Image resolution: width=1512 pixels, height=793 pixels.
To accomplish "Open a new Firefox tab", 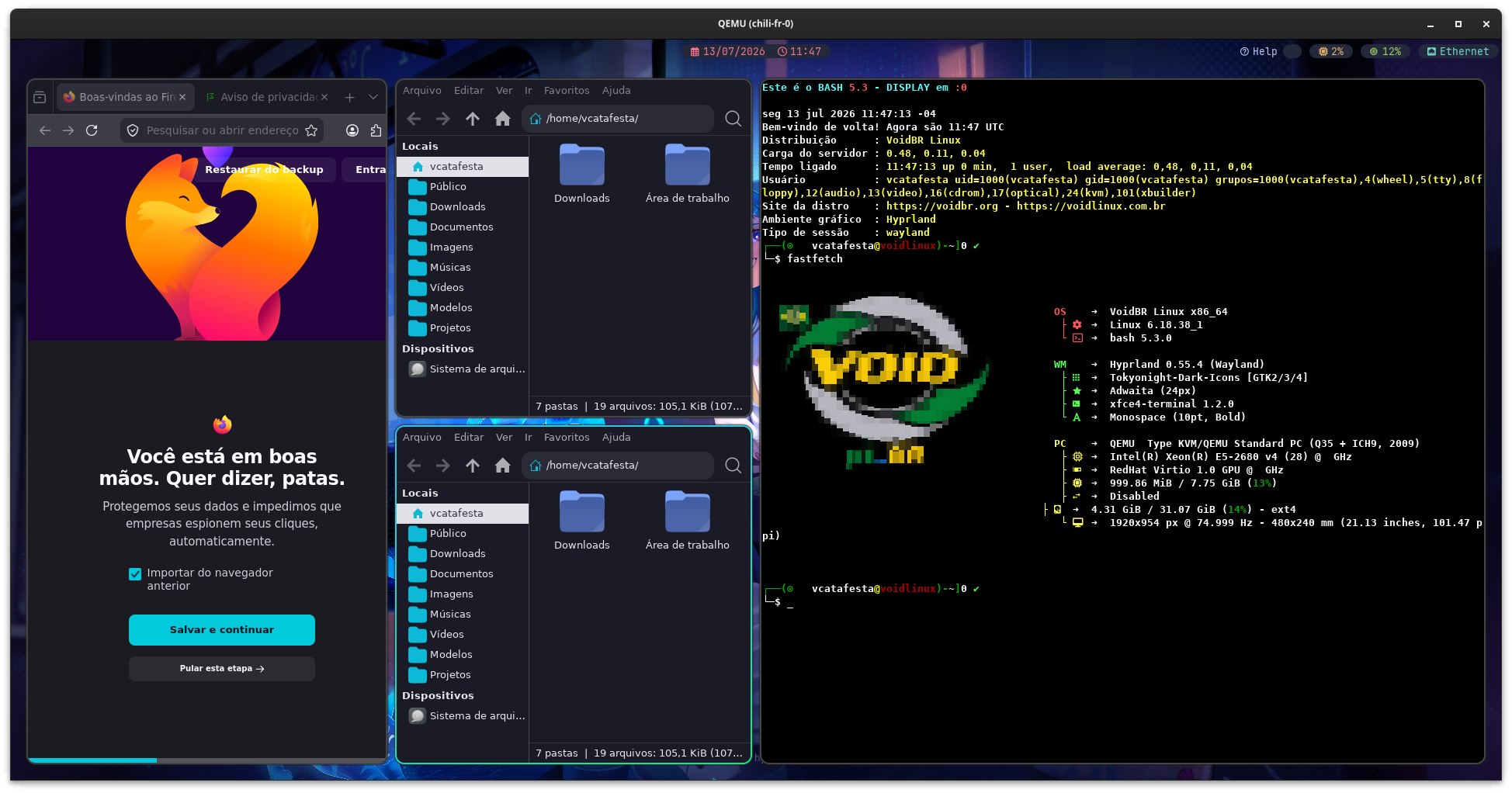I will tap(350, 97).
